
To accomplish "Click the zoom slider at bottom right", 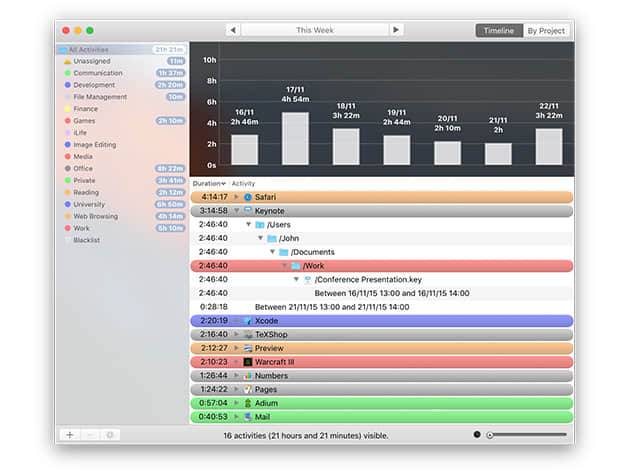I will click(527, 435).
